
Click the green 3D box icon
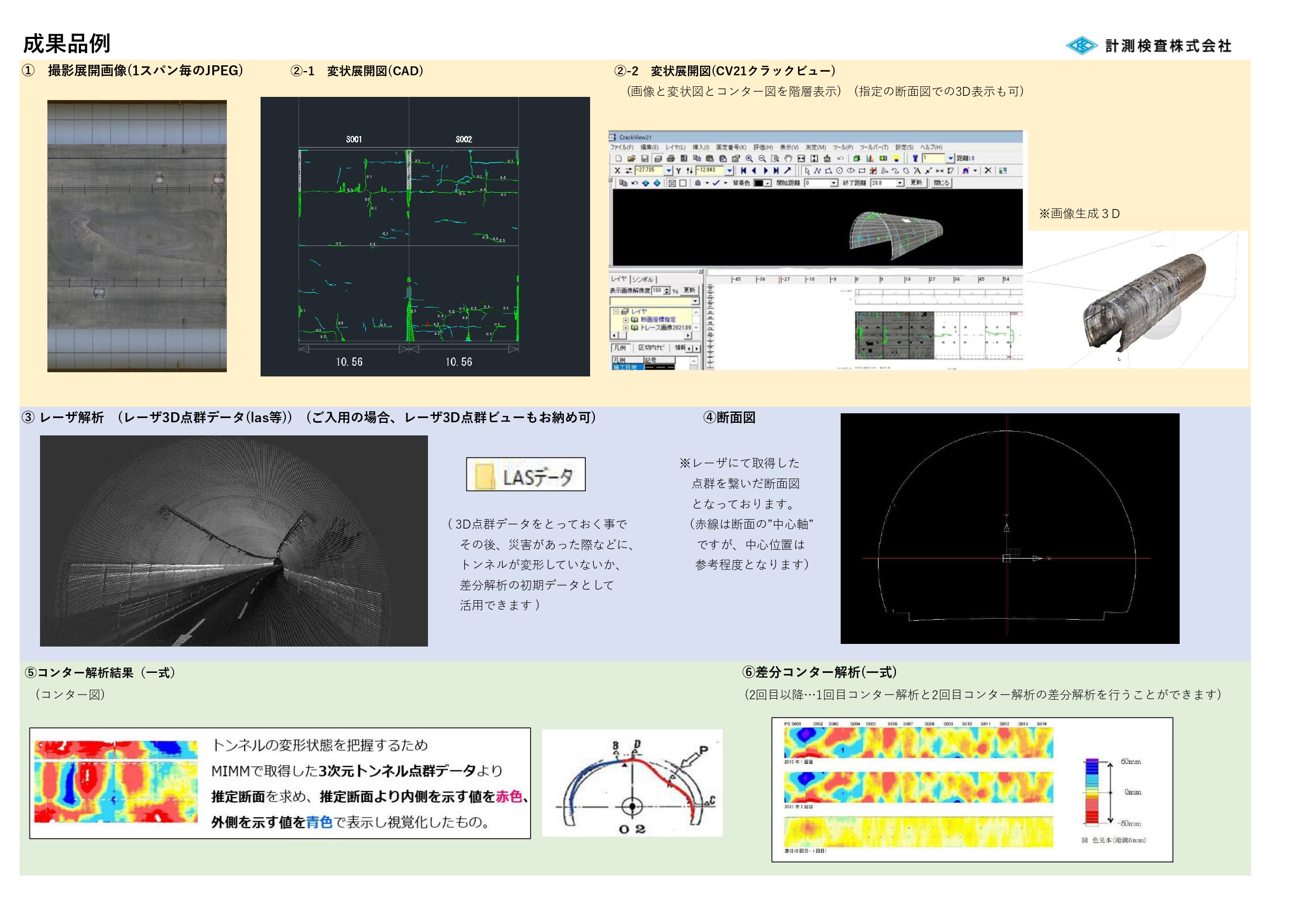point(856,159)
